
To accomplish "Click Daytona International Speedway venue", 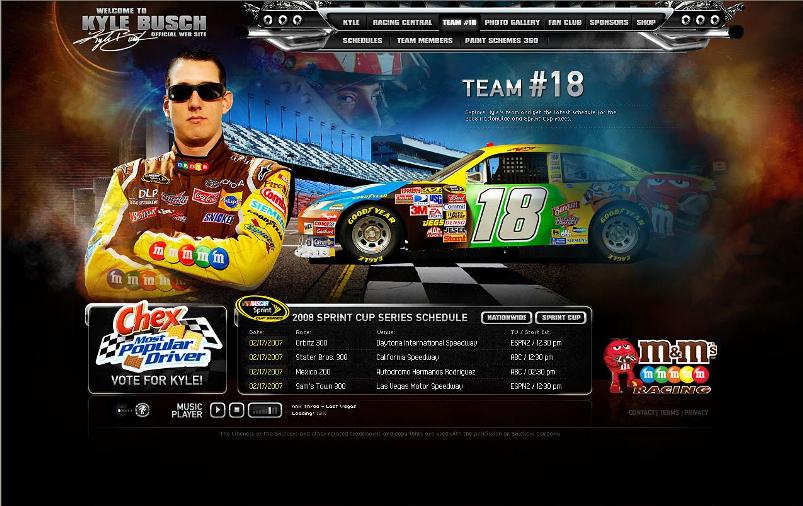I will coord(427,343).
